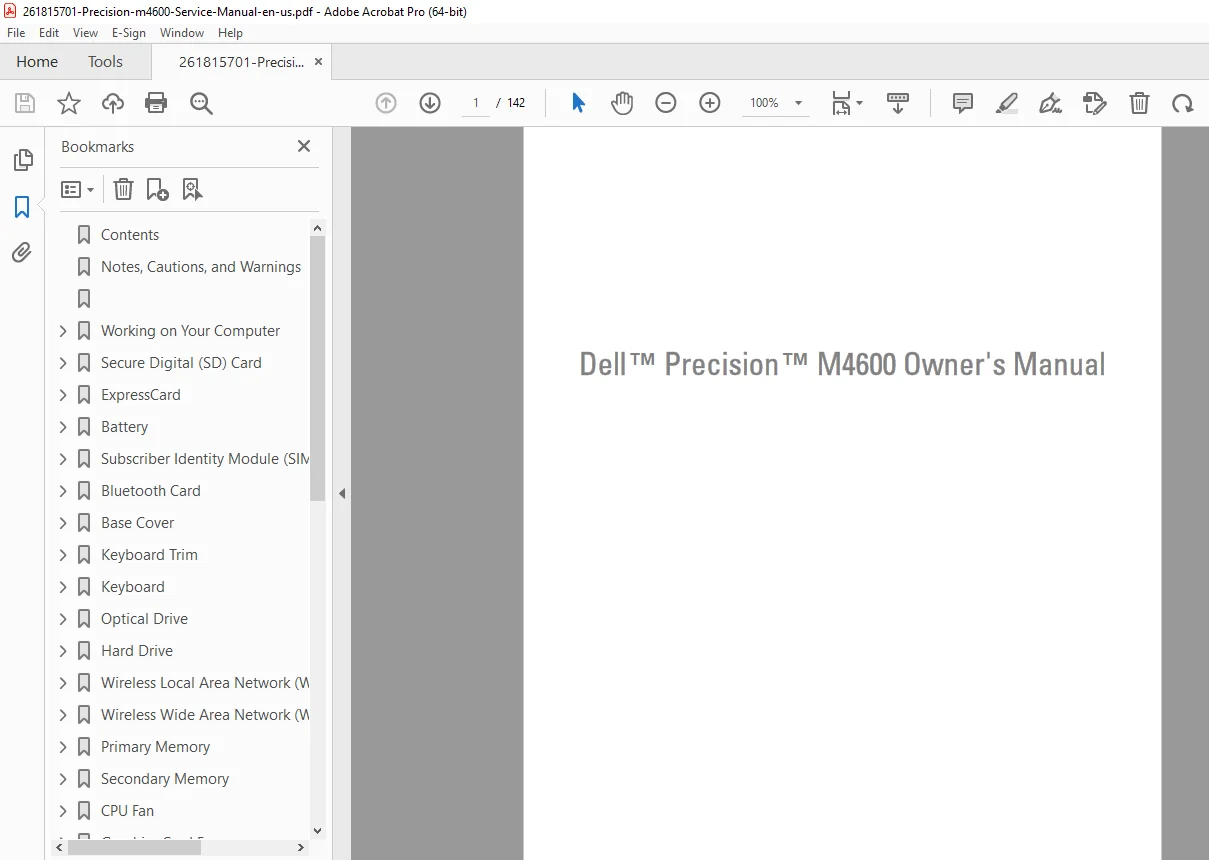1209x860 pixels.
Task: Select the Highlight text tool
Action: tap(1007, 103)
